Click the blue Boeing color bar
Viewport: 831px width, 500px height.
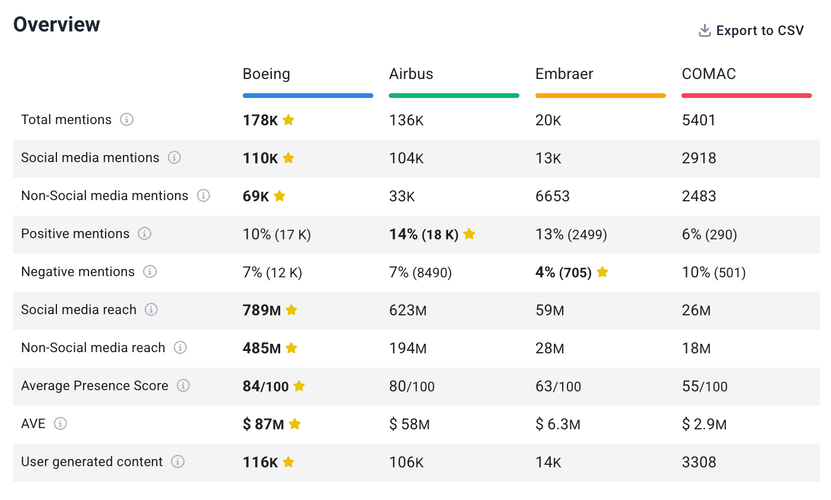pyautogui.click(x=308, y=95)
